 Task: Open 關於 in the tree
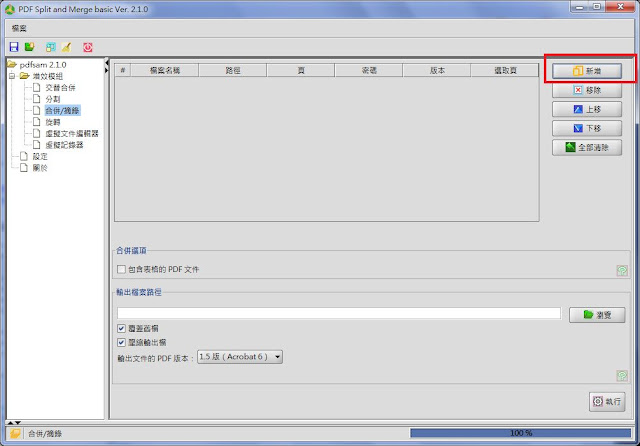pos(40,167)
